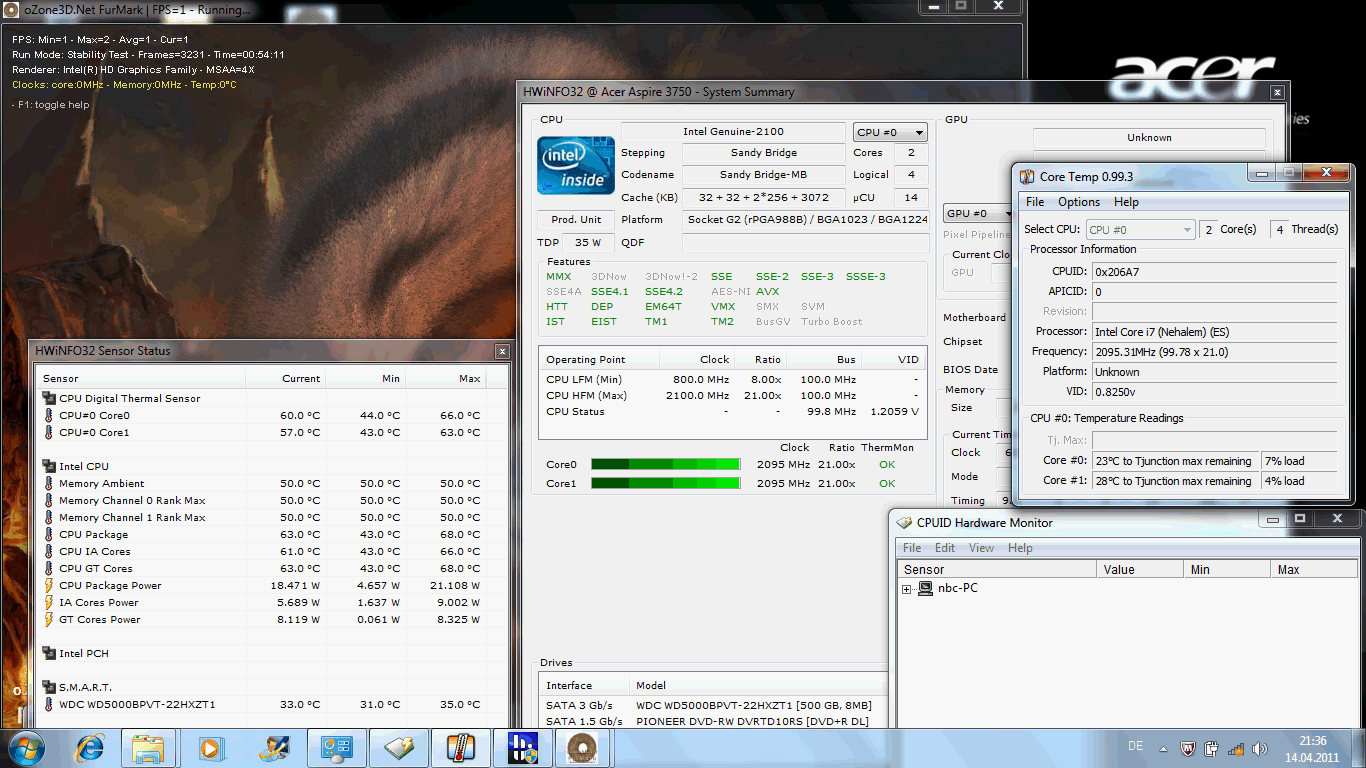Expand the nbc-PC tree node
1366x768 pixels.
pos(907,589)
